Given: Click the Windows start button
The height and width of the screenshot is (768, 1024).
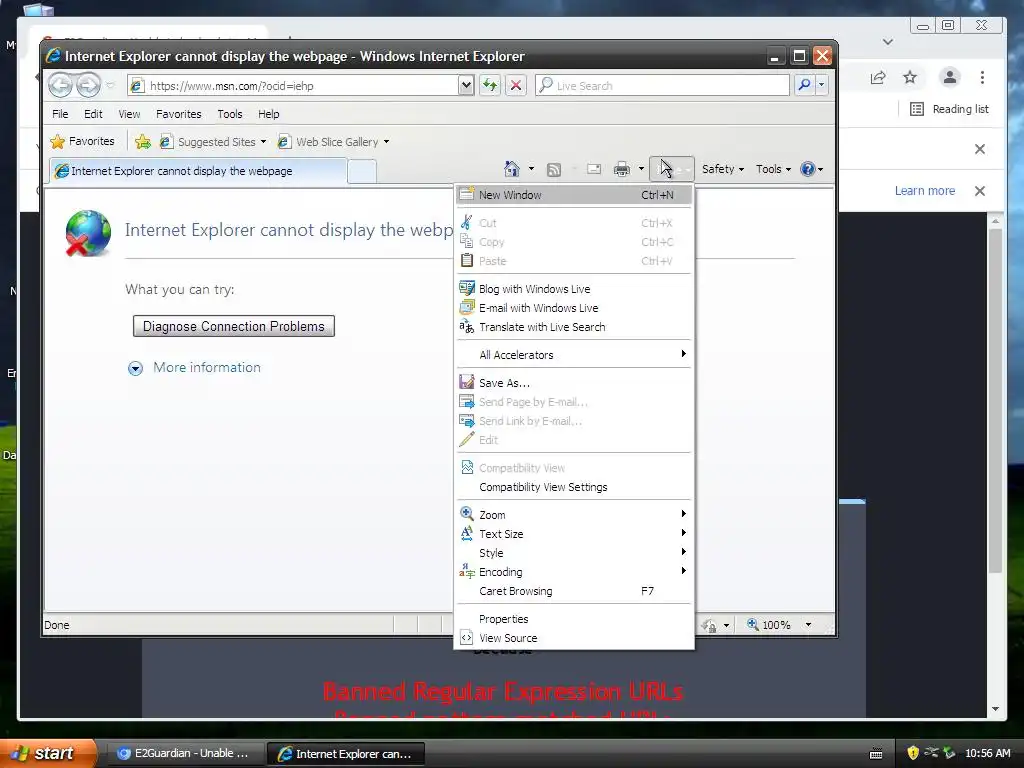Looking at the screenshot, I should (48, 753).
